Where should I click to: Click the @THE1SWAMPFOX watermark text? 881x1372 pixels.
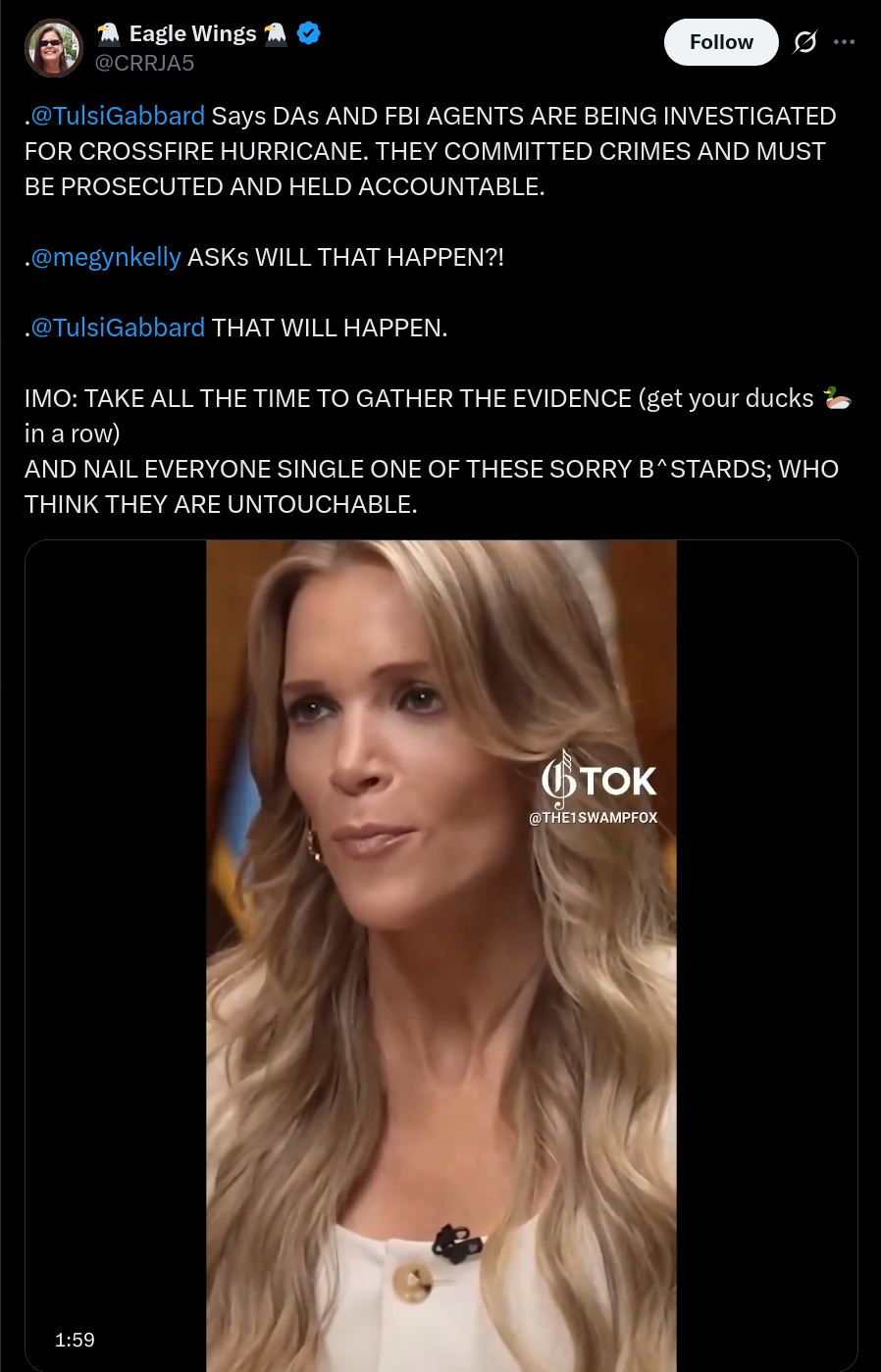pyautogui.click(x=594, y=818)
